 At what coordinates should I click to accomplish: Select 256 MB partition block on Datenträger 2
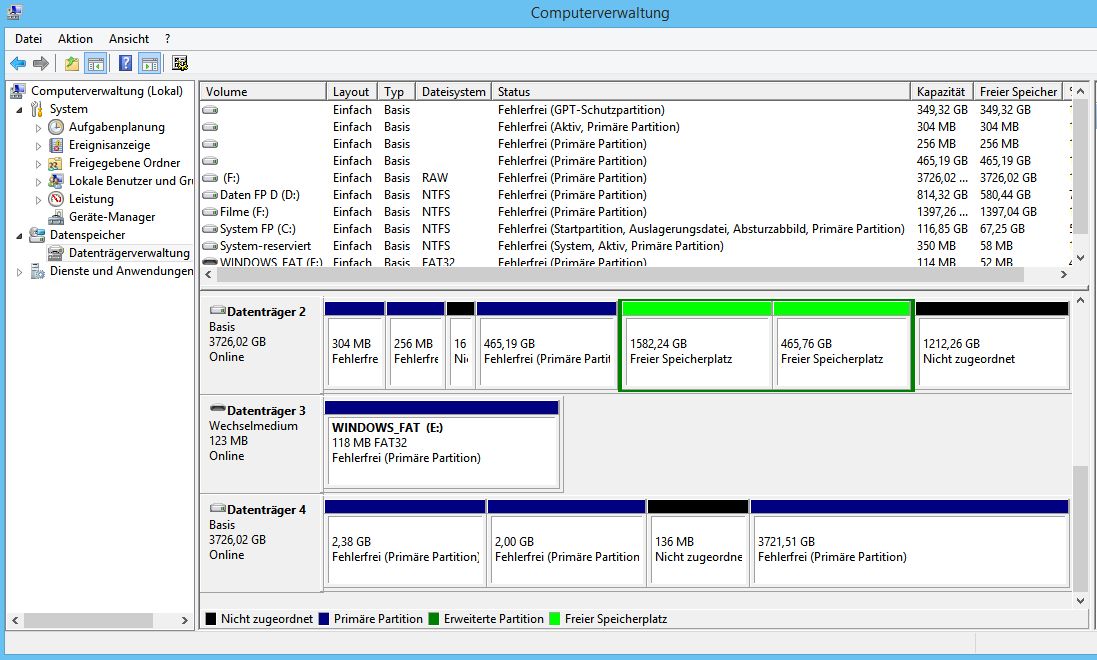(x=416, y=346)
